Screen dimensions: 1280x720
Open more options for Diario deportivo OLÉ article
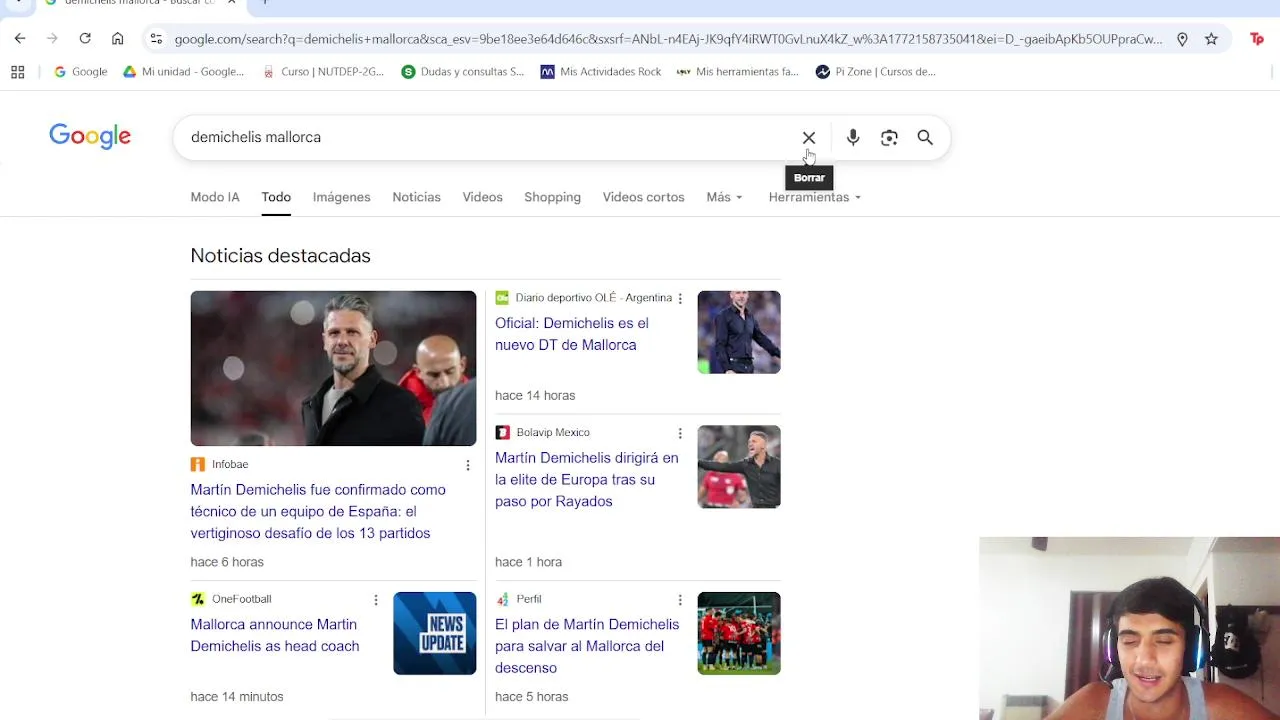pos(680,298)
